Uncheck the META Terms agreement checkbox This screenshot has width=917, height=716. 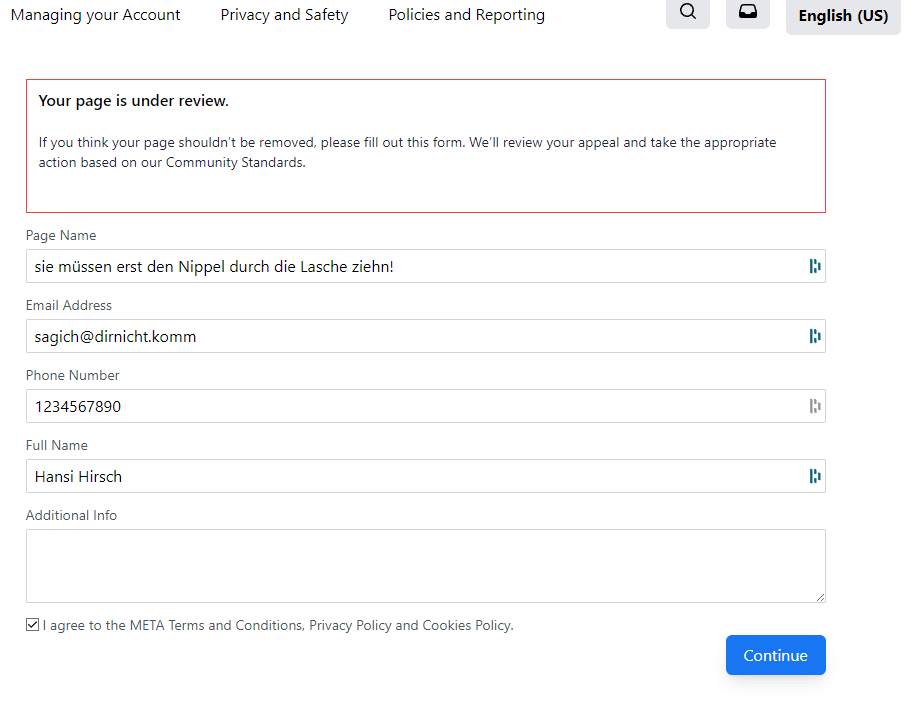(33, 625)
